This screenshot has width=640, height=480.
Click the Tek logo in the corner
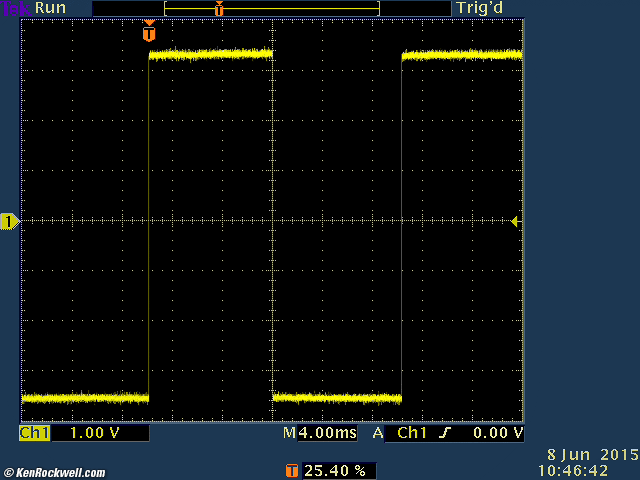point(15,8)
